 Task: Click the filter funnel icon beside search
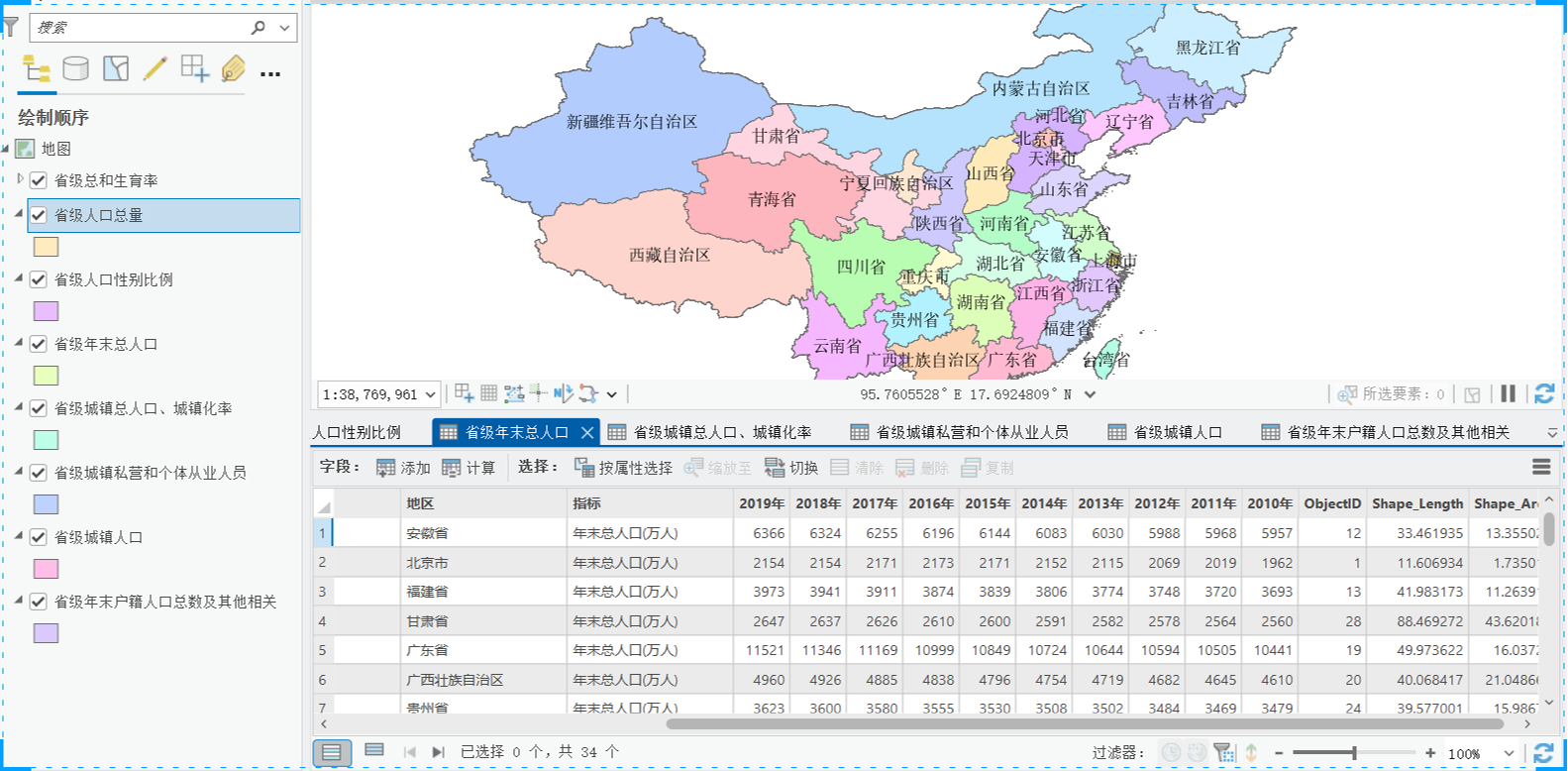point(11,28)
